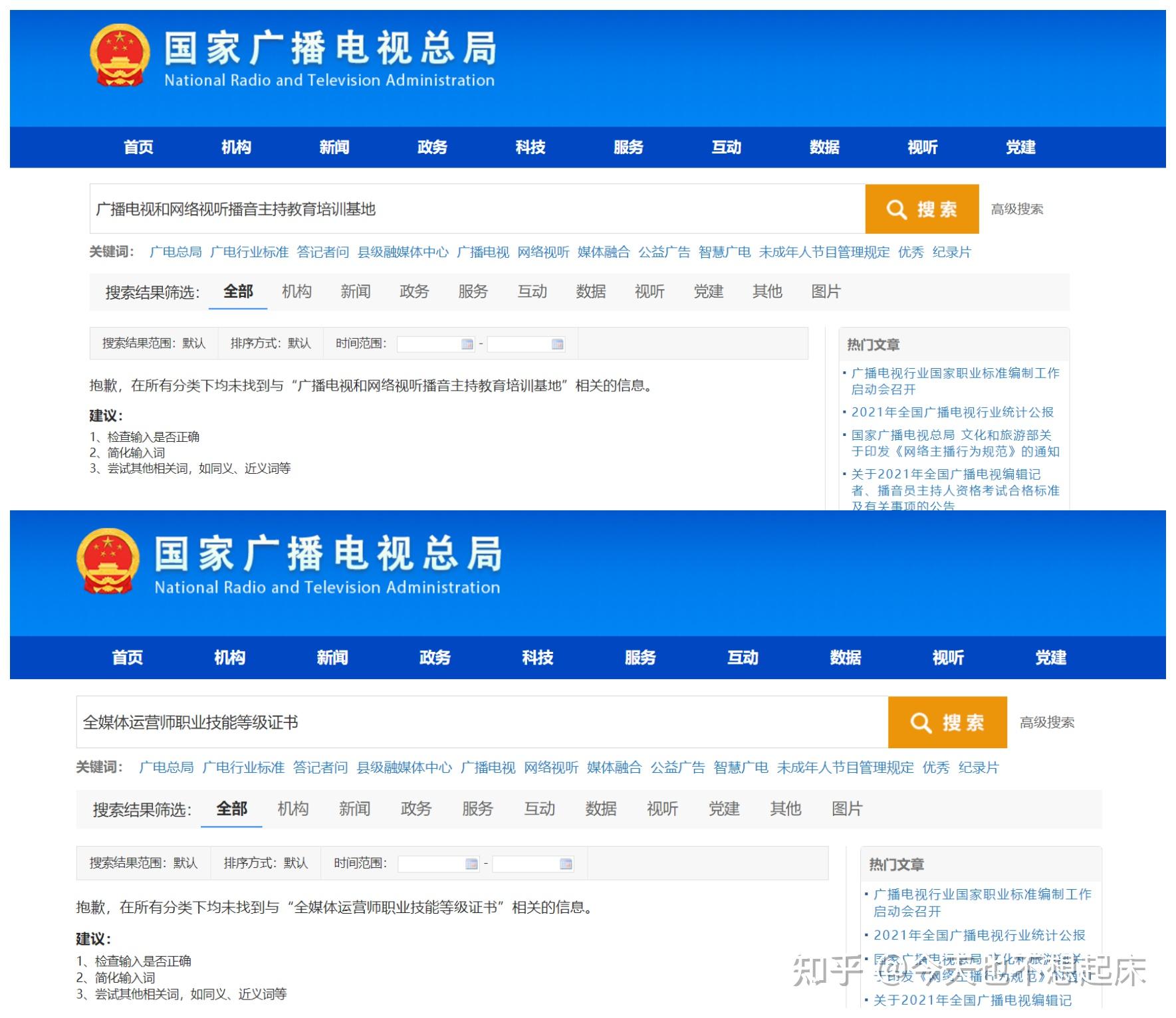Click keyword 网络视听 under the 全媒体运营师 search
The width and height of the screenshot is (1176, 1018).
tap(552, 768)
